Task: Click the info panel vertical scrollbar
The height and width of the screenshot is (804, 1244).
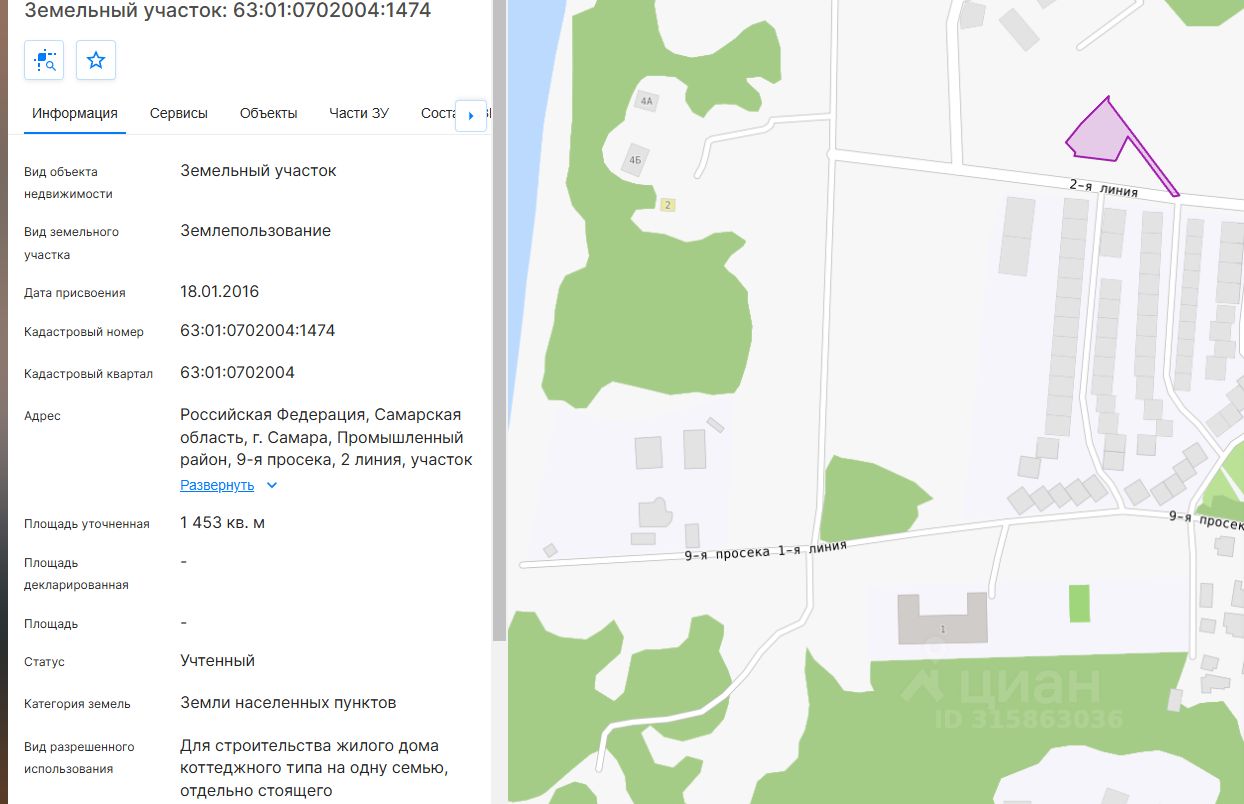Action: click(x=499, y=320)
